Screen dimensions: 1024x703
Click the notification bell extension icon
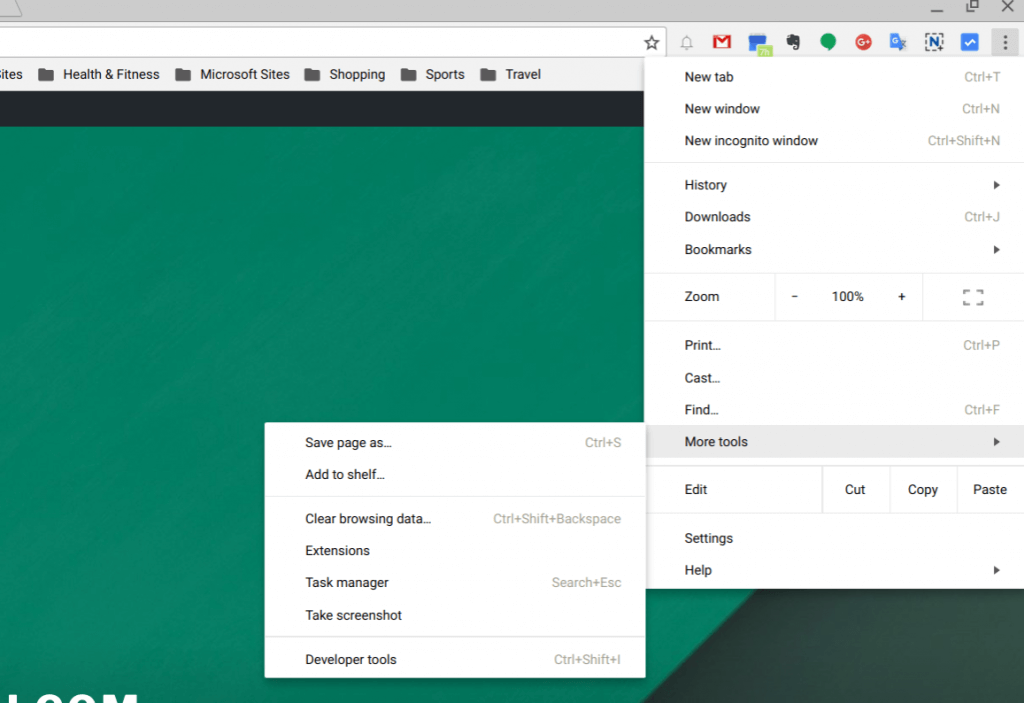pos(686,43)
